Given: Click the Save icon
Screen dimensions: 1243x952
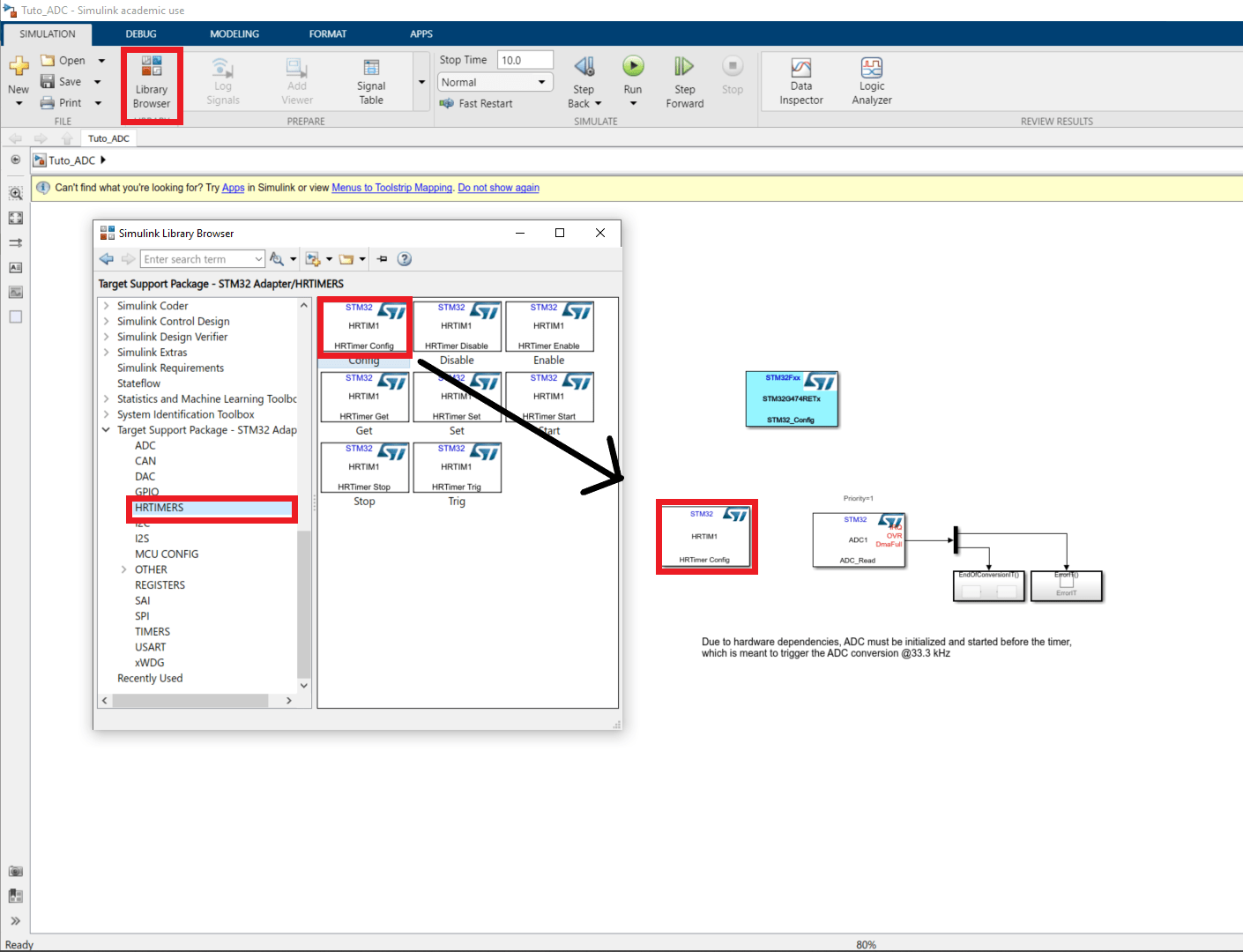Looking at the screenshot, I should click(x=48, y=81).
